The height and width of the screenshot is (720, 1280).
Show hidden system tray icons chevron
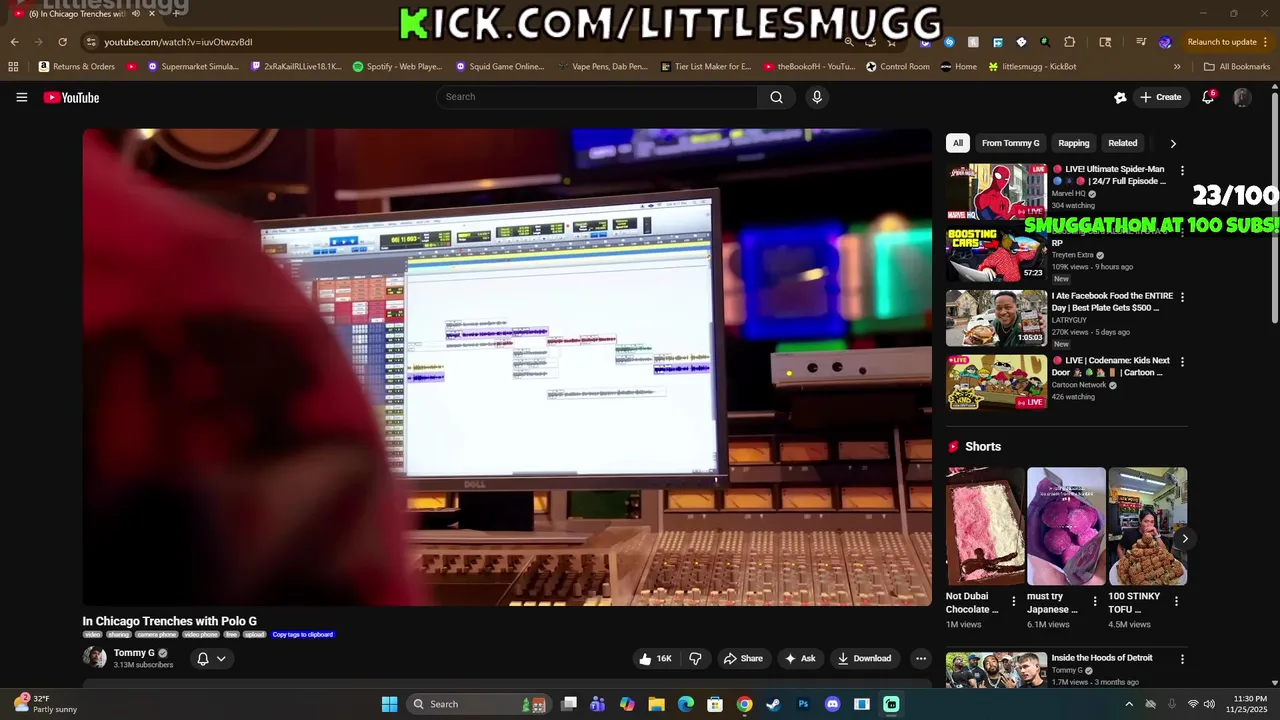[x=1129, y=704]
